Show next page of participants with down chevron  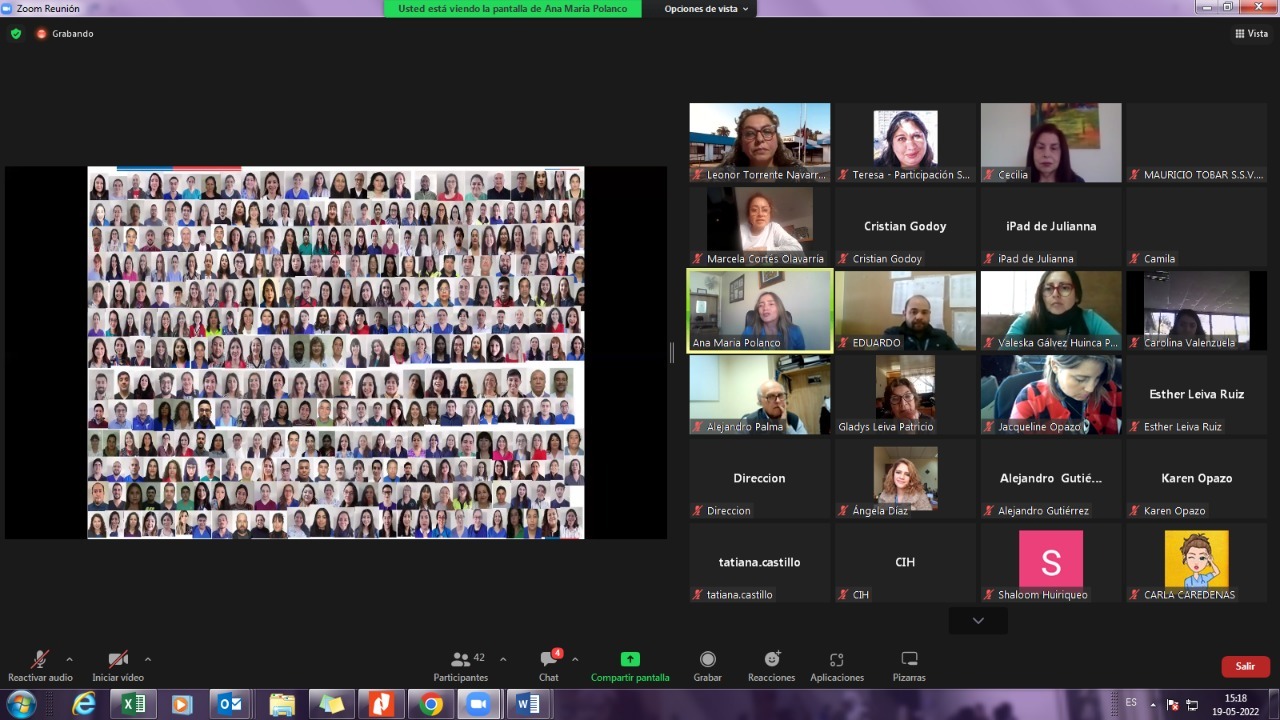click(978, 621)
